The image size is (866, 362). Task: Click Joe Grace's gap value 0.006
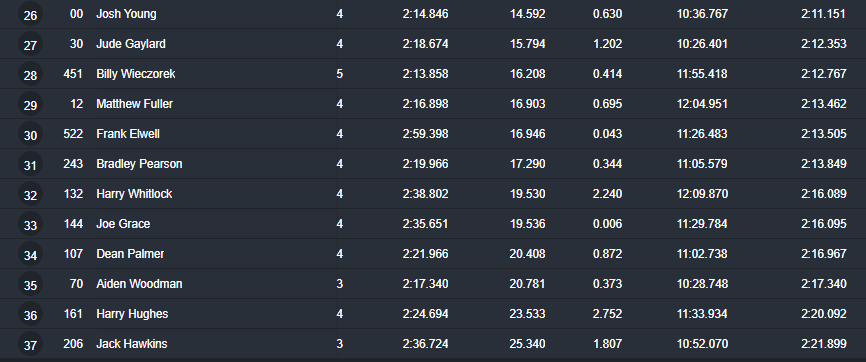[x=608, y=224]
